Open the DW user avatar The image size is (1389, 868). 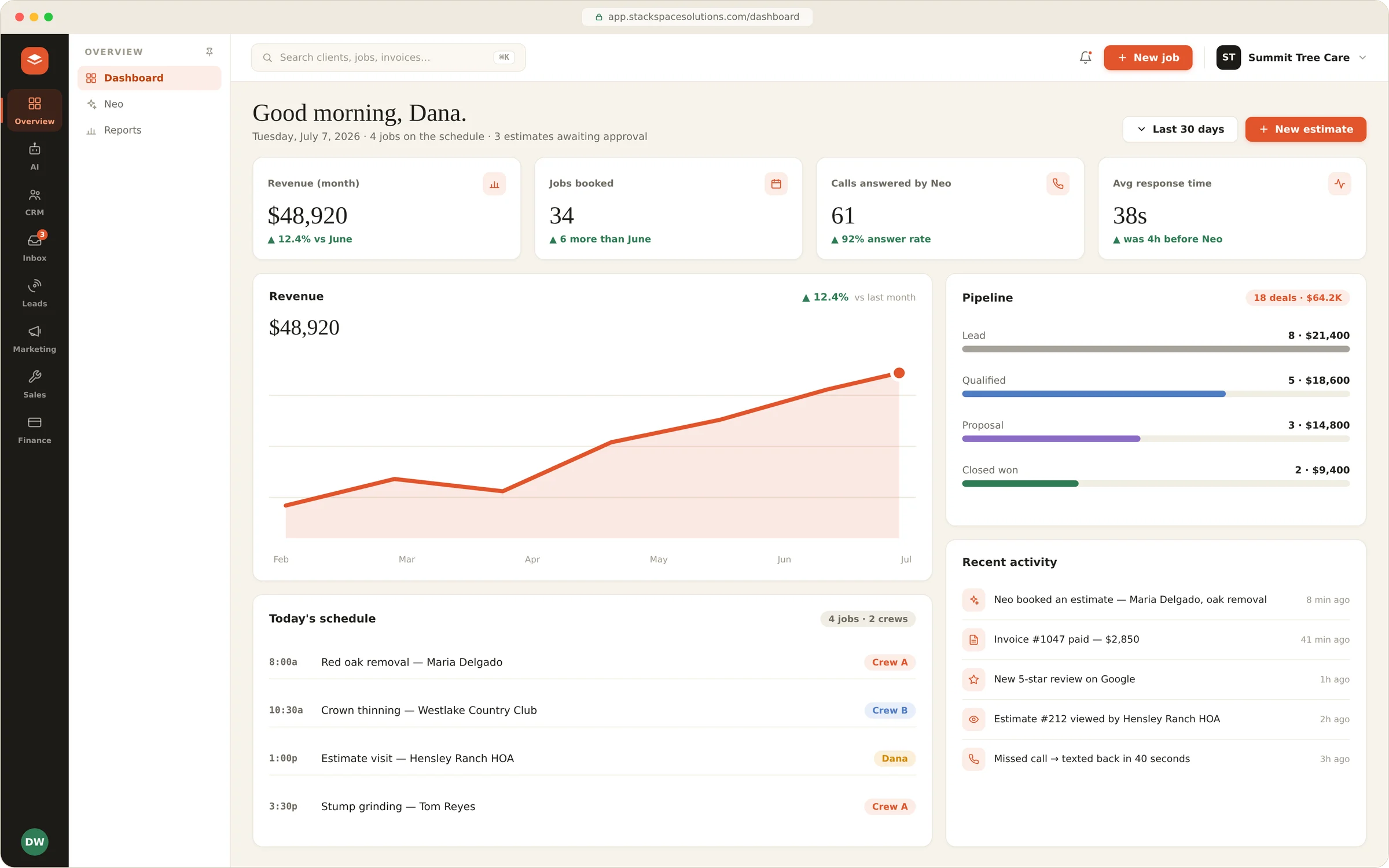point(35,842)
